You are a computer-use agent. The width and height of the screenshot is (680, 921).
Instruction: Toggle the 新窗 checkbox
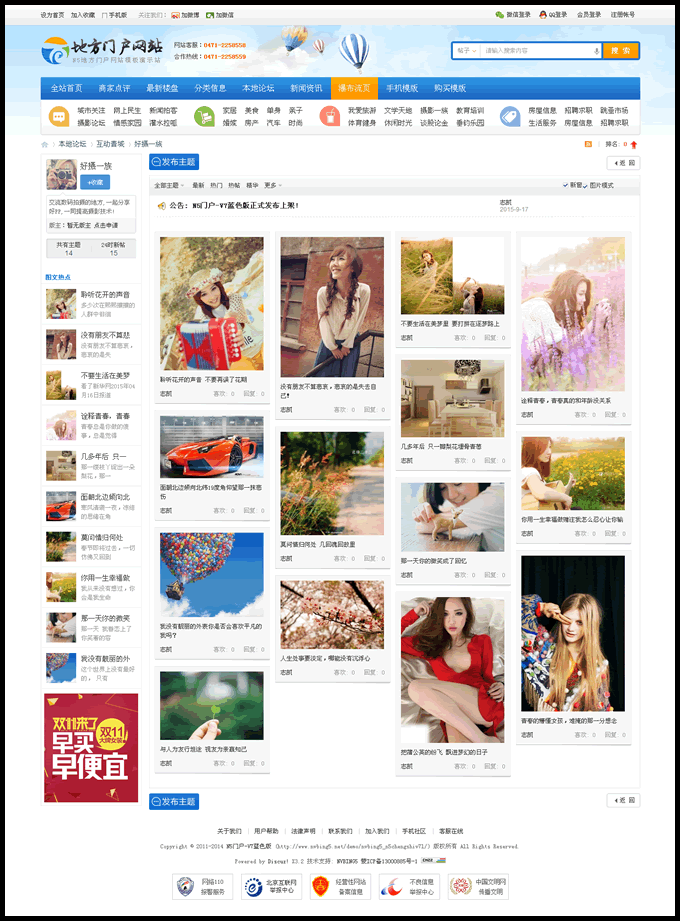coord(565,185)
